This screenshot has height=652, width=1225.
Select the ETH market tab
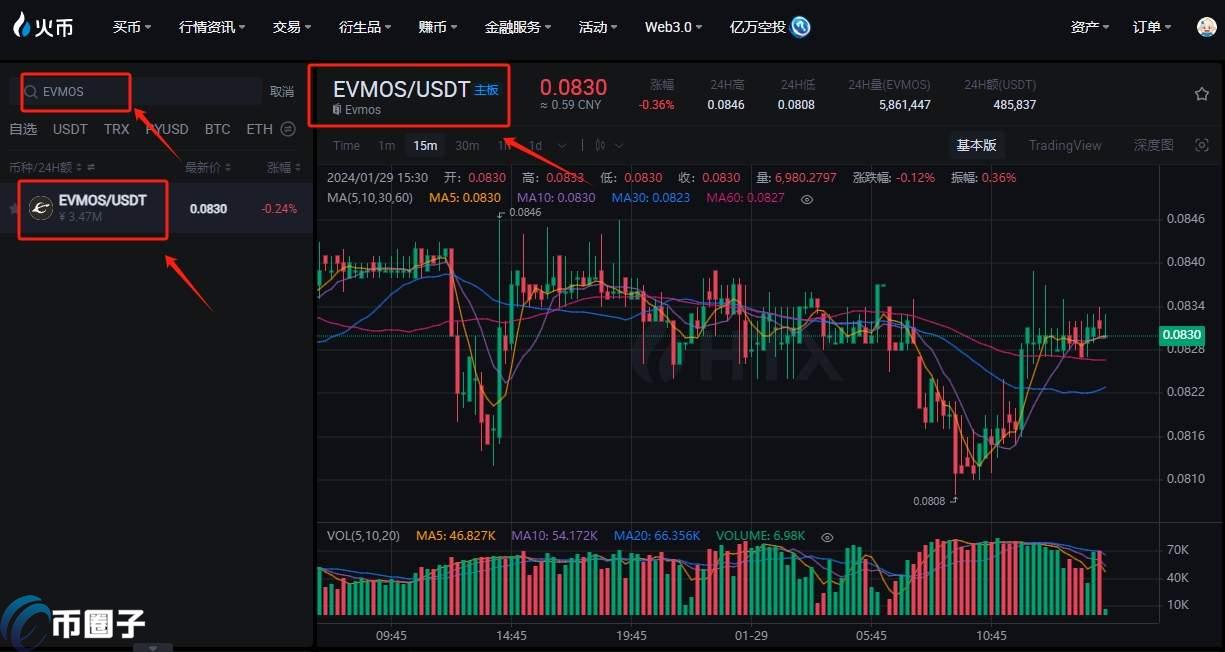pos(259,129)
